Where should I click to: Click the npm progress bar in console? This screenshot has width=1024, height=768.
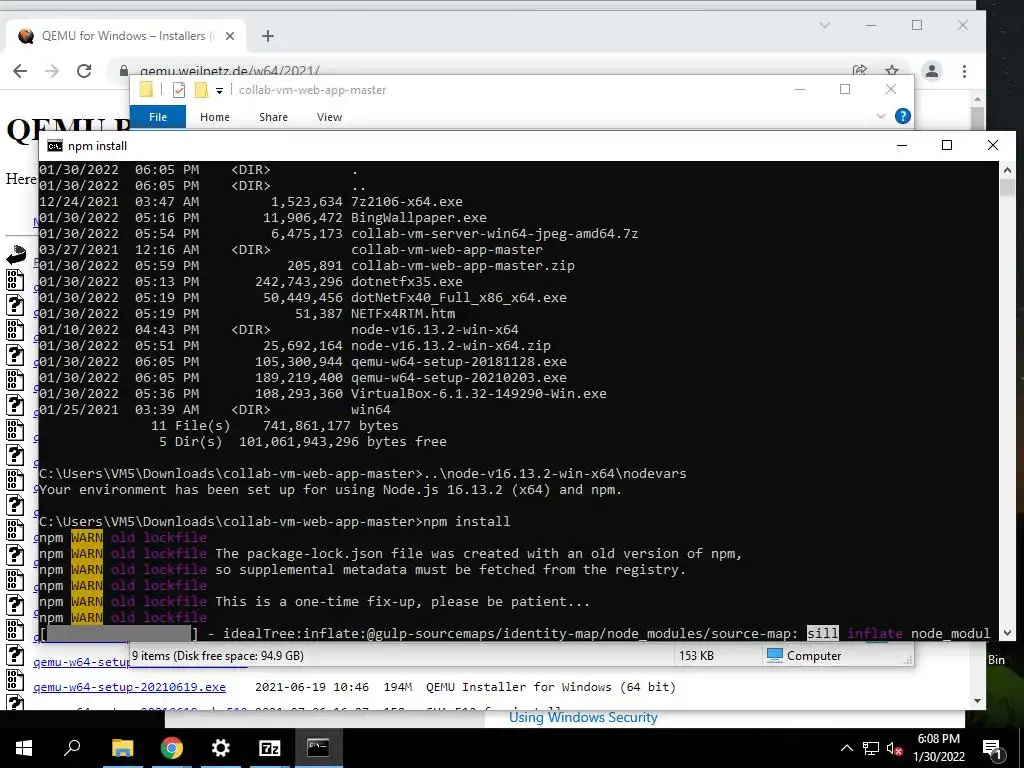point(119,633)
